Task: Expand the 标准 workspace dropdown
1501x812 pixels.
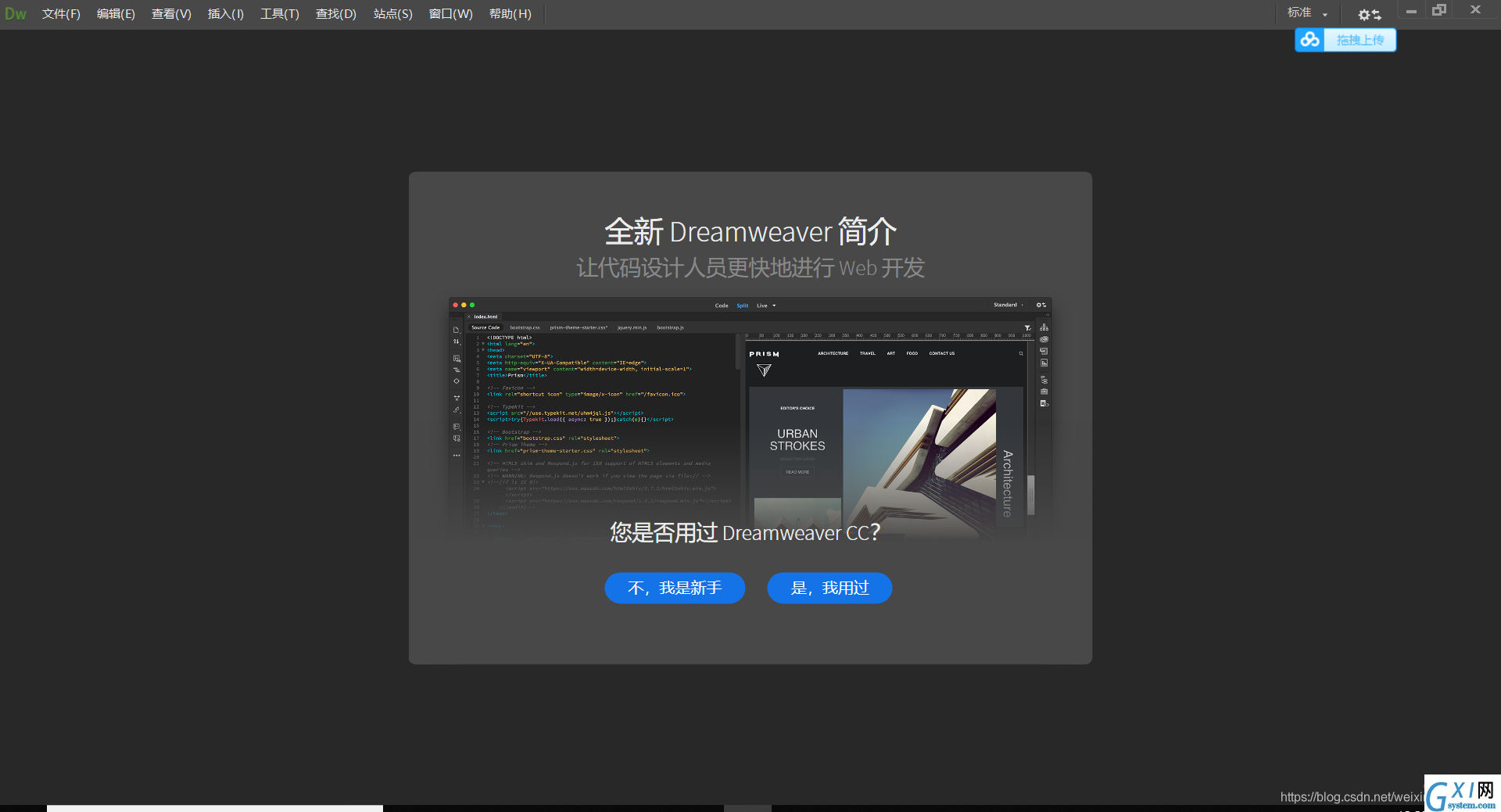Action: pyautogui.click(x=1308, y=13)
